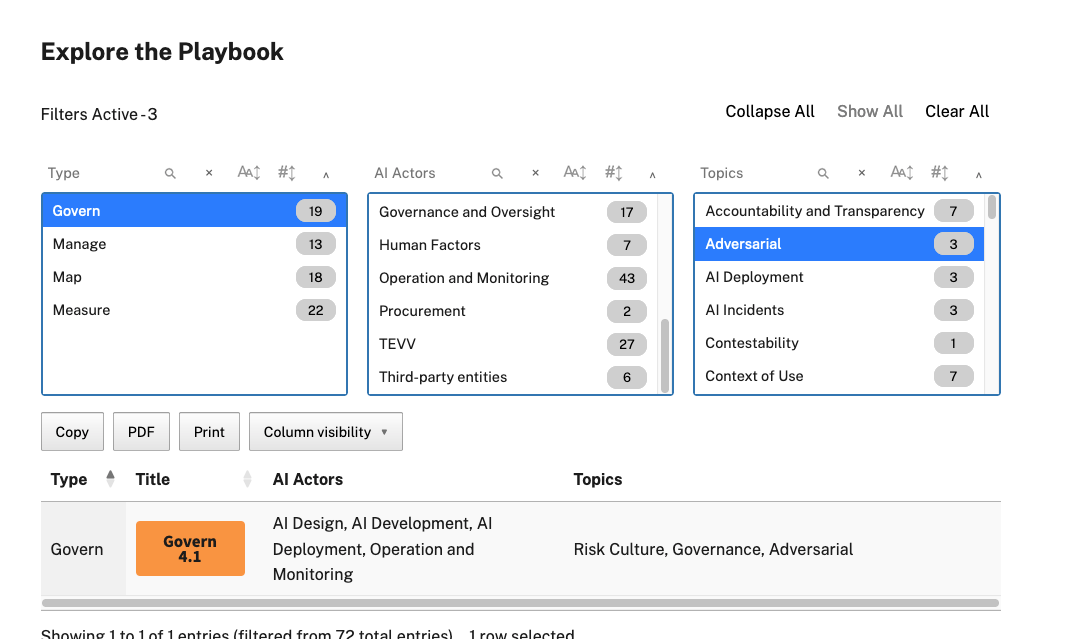This screenshot has width=1074, height=639.
Task: Click Clear All filters link
Action: click(x=957, y=112)
